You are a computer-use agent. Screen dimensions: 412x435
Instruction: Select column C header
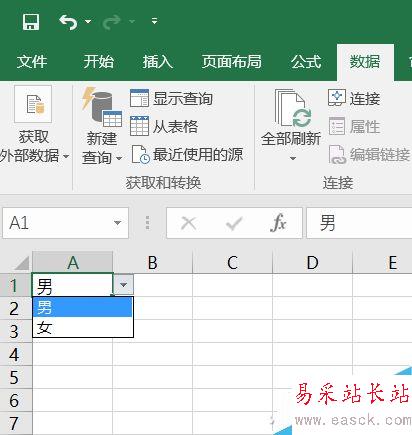pyautogui.click(x=233, y=263)
